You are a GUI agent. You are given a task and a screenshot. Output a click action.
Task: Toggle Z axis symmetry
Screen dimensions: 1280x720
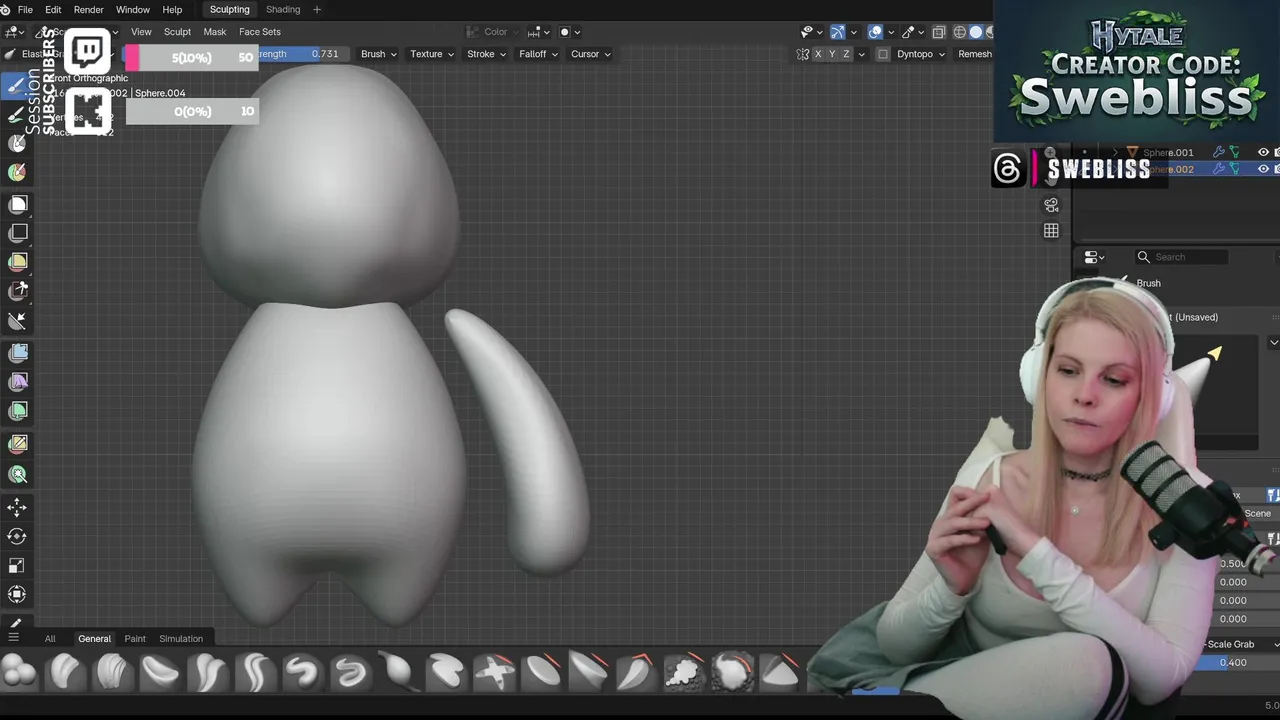click(847, 54)
